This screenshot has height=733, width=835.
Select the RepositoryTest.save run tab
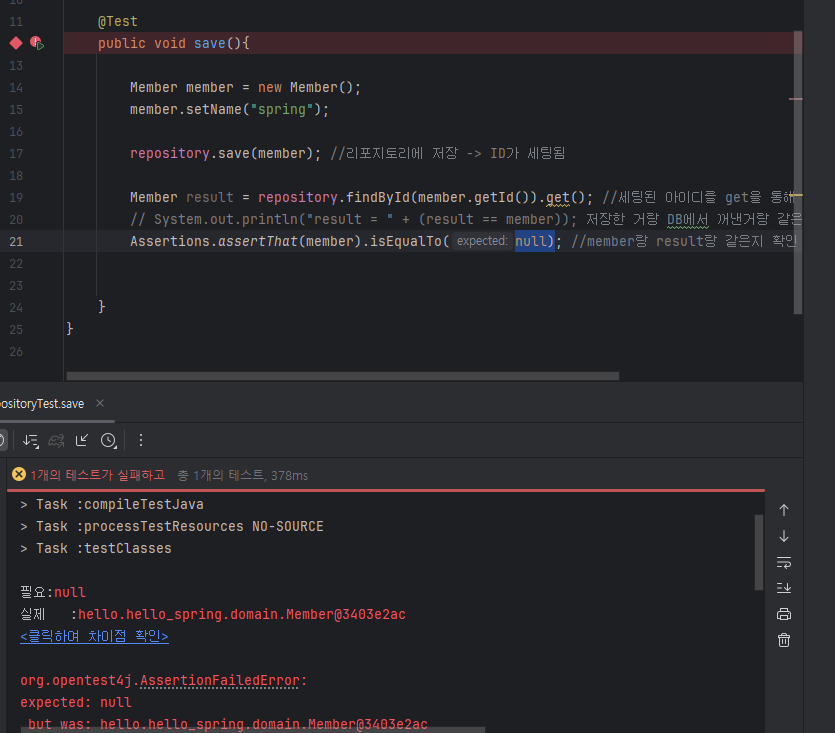[x=42, y=404]
